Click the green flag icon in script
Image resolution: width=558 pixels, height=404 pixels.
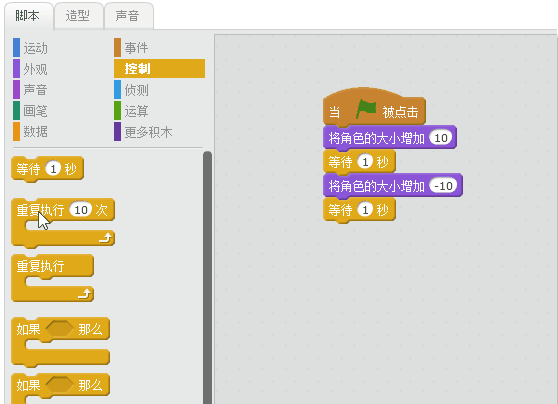point(366,110)
